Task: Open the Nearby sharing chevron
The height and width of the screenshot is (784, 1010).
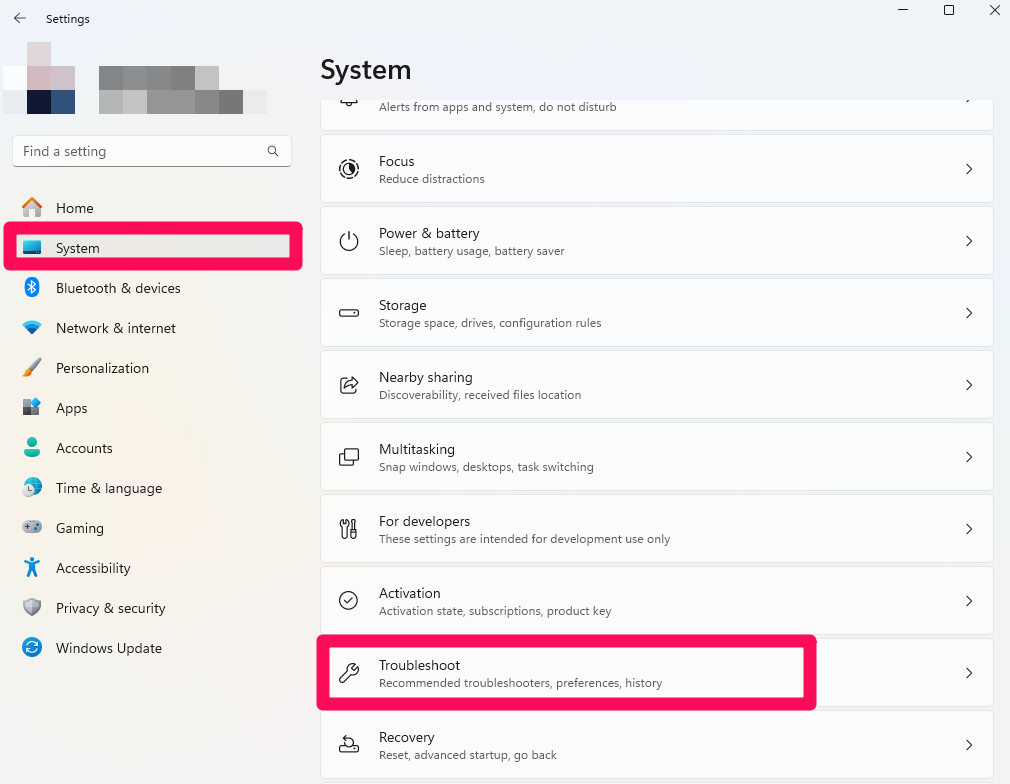Action: (x=969, y=385)
